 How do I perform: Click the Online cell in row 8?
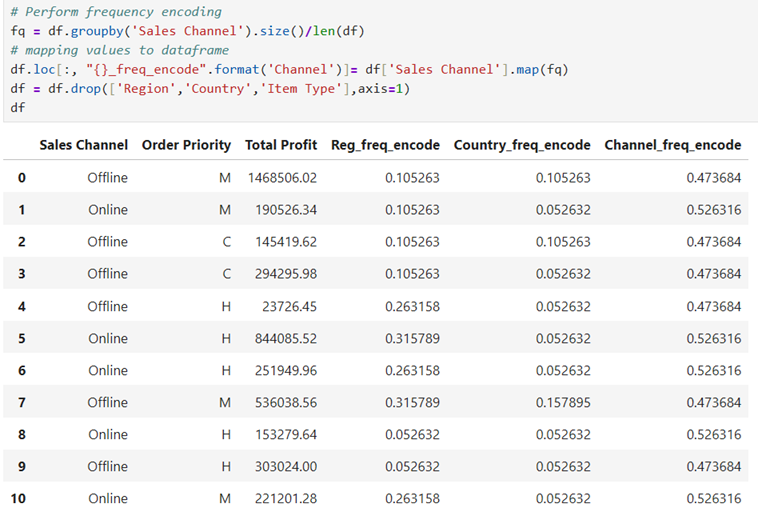click(x=108, y=434)
